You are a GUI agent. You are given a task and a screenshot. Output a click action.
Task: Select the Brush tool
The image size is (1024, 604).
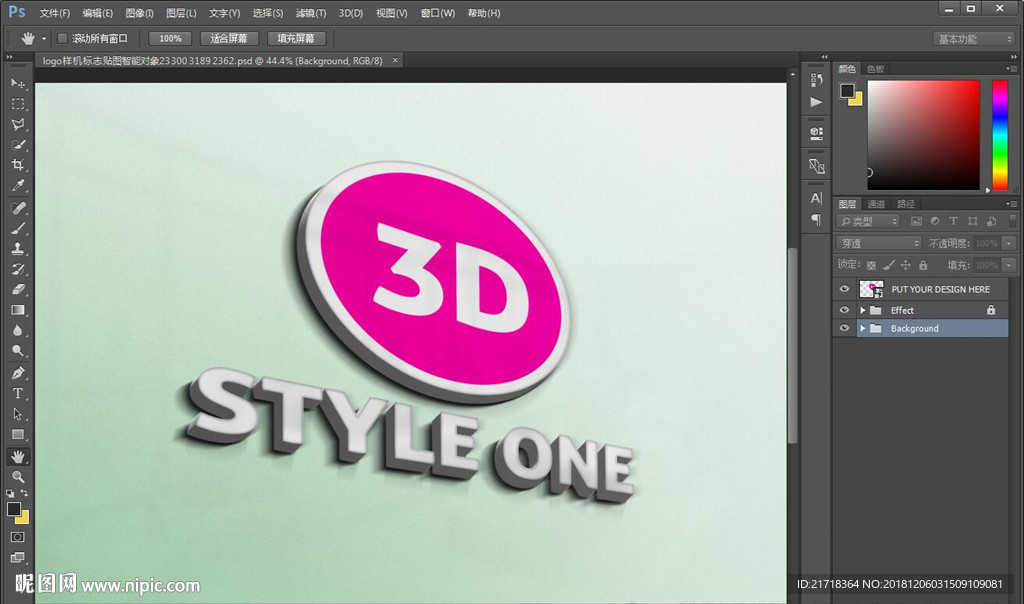pos(18,228)
